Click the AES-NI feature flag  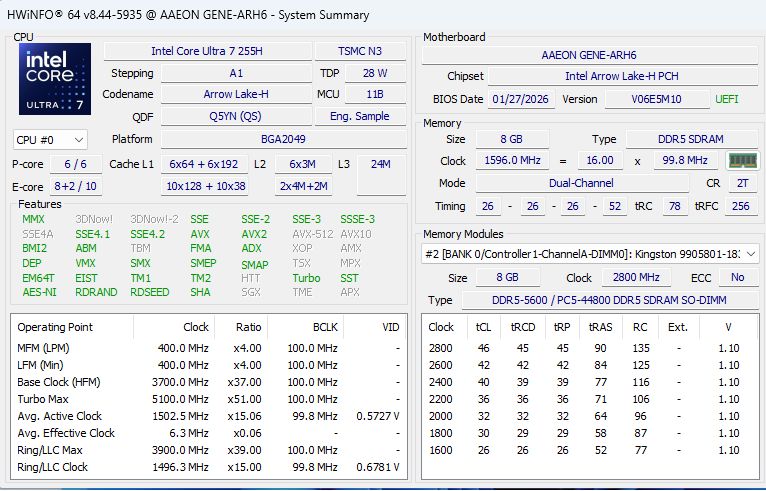tap(39, 293)
